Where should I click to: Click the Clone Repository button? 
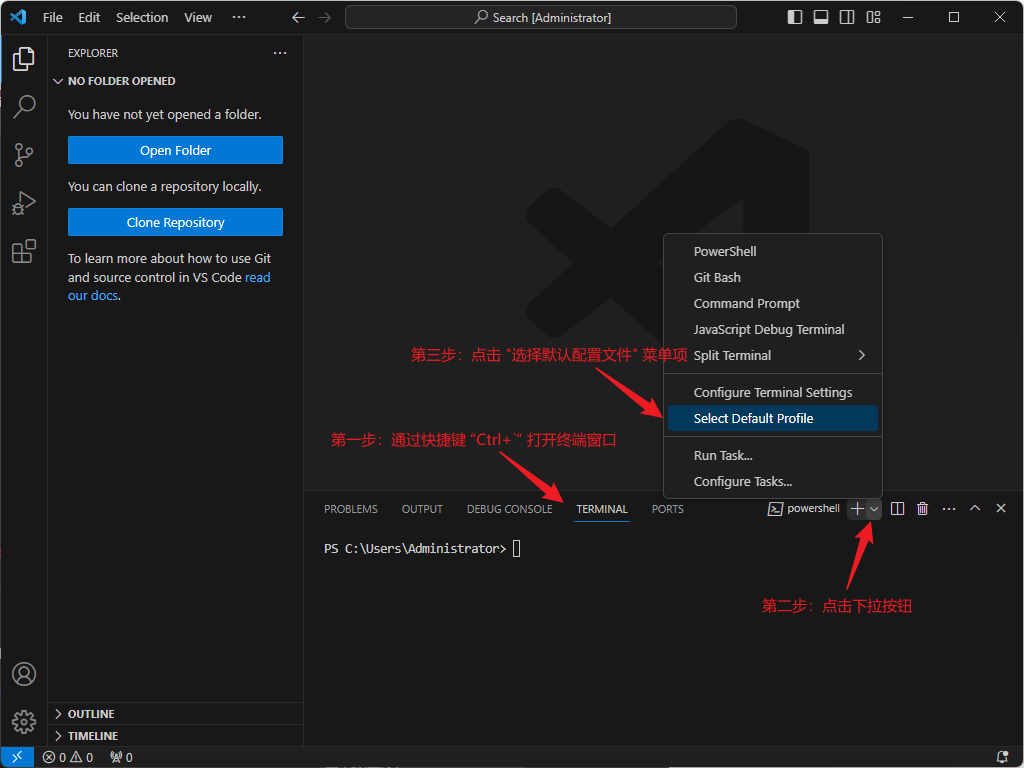[x=175, y=222]
